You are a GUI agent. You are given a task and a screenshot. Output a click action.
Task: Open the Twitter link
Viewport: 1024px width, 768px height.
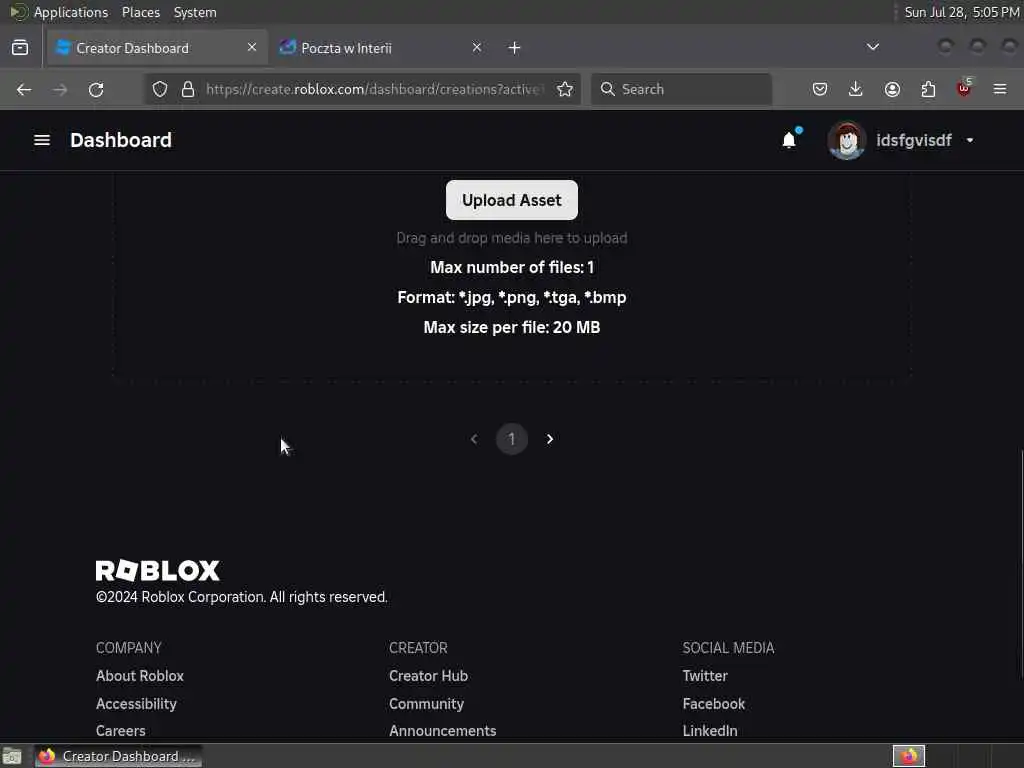coord(705,676)
